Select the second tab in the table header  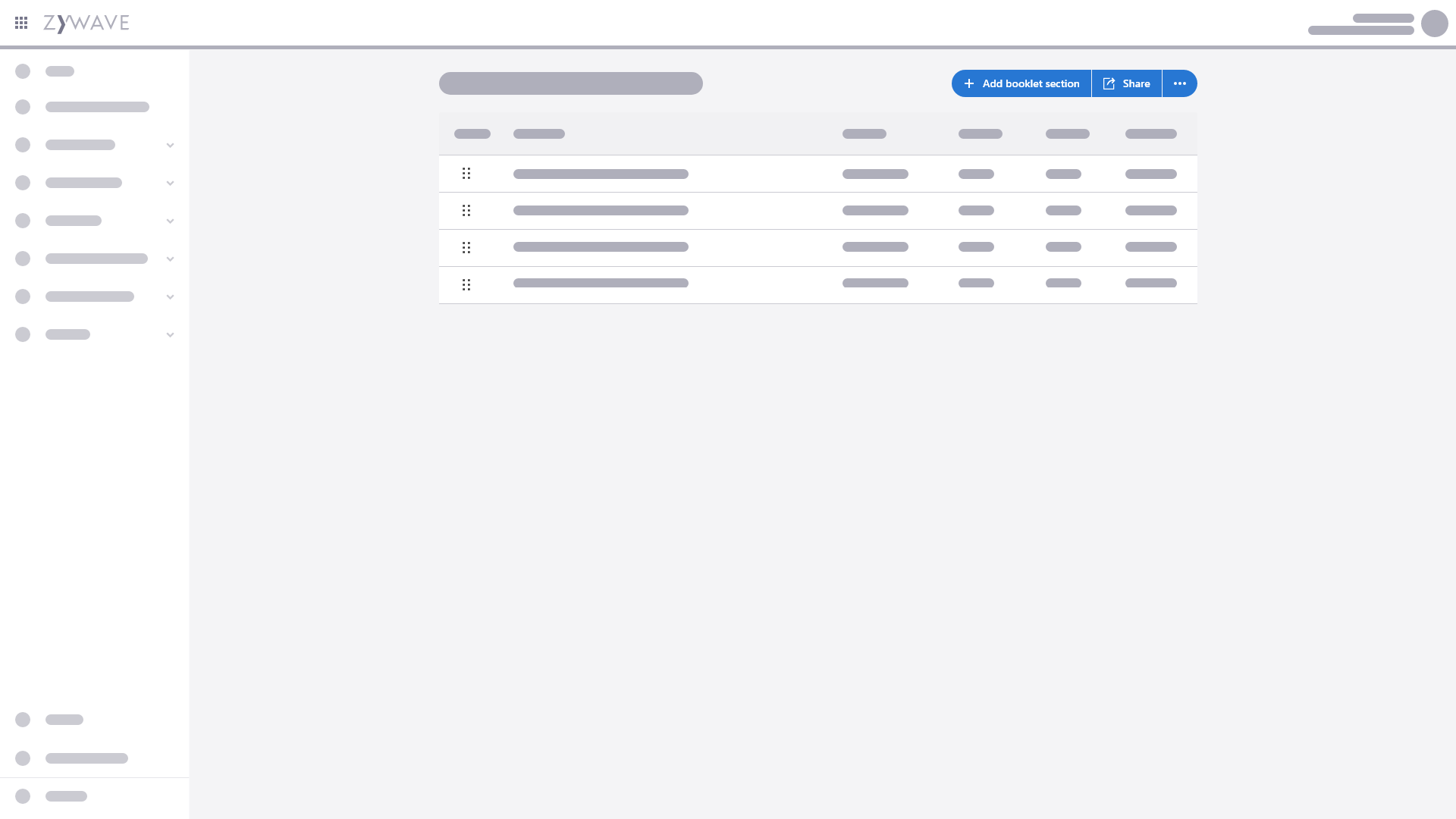[x=539, y=134]
